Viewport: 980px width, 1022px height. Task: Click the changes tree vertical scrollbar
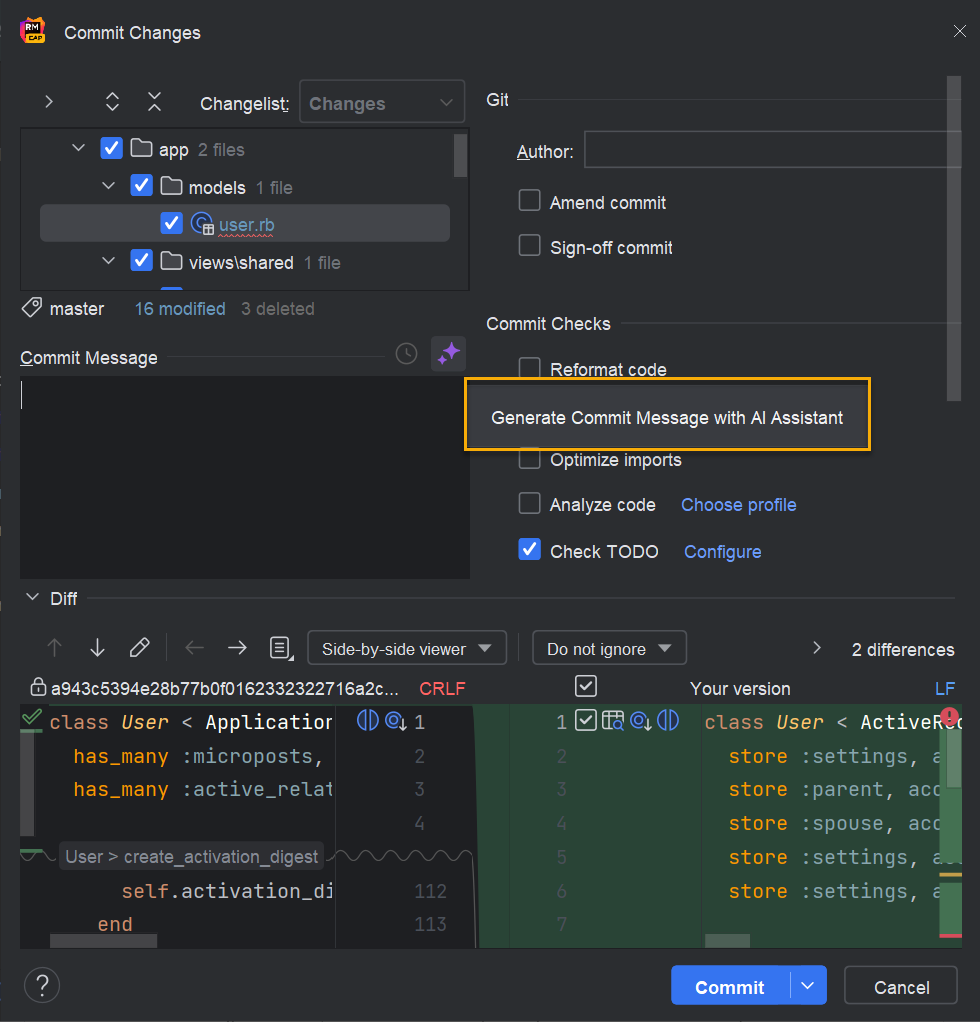tap(461, 156)
